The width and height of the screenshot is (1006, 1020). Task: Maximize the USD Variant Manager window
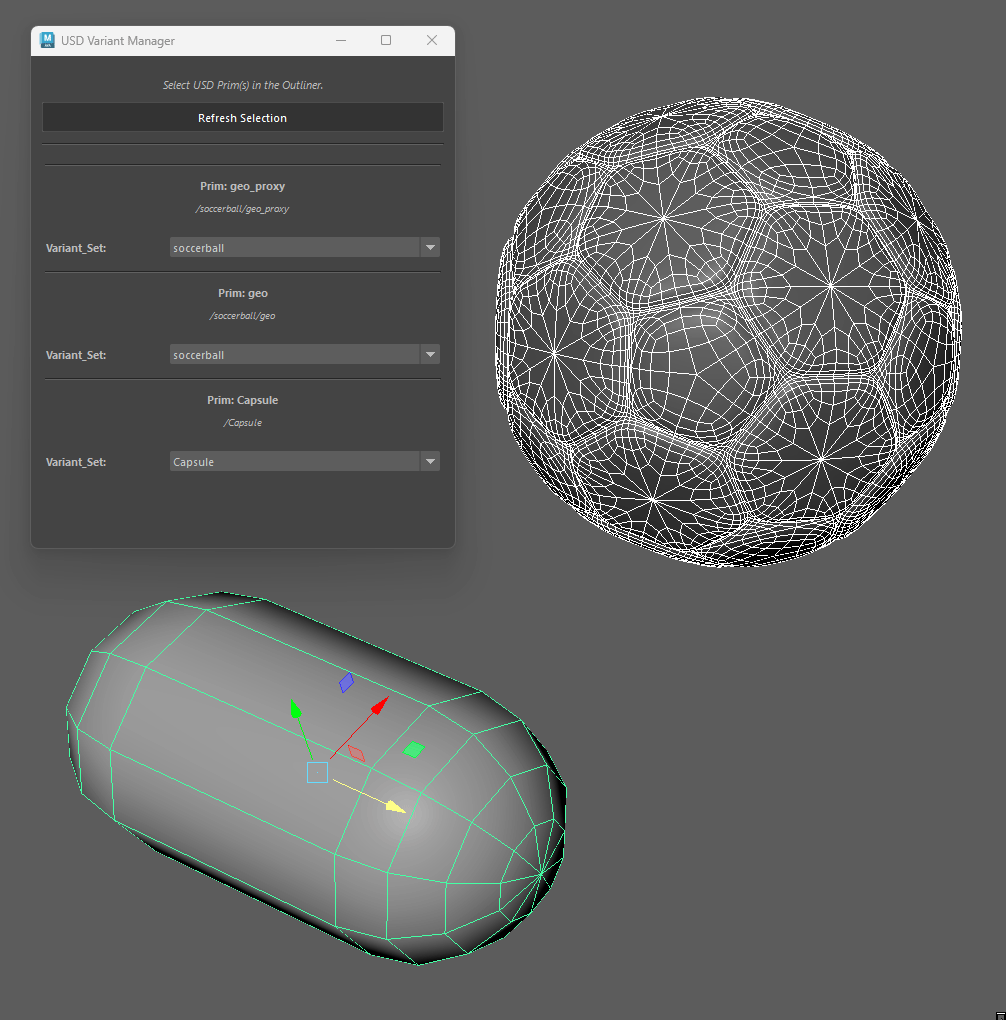point(386,40)
